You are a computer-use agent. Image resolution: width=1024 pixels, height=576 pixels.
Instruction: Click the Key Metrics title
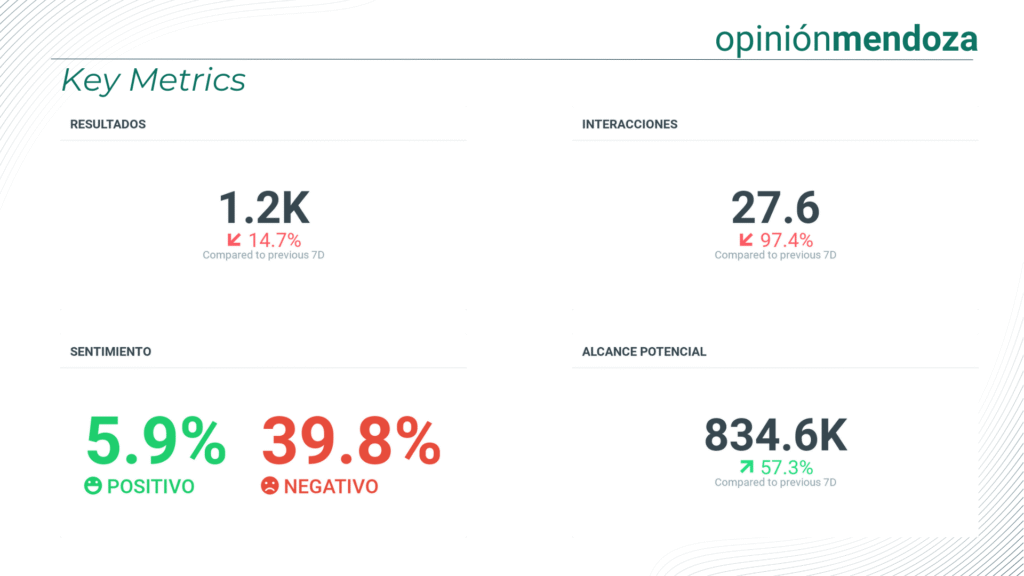pyautogui.click(x=153, y=80)
